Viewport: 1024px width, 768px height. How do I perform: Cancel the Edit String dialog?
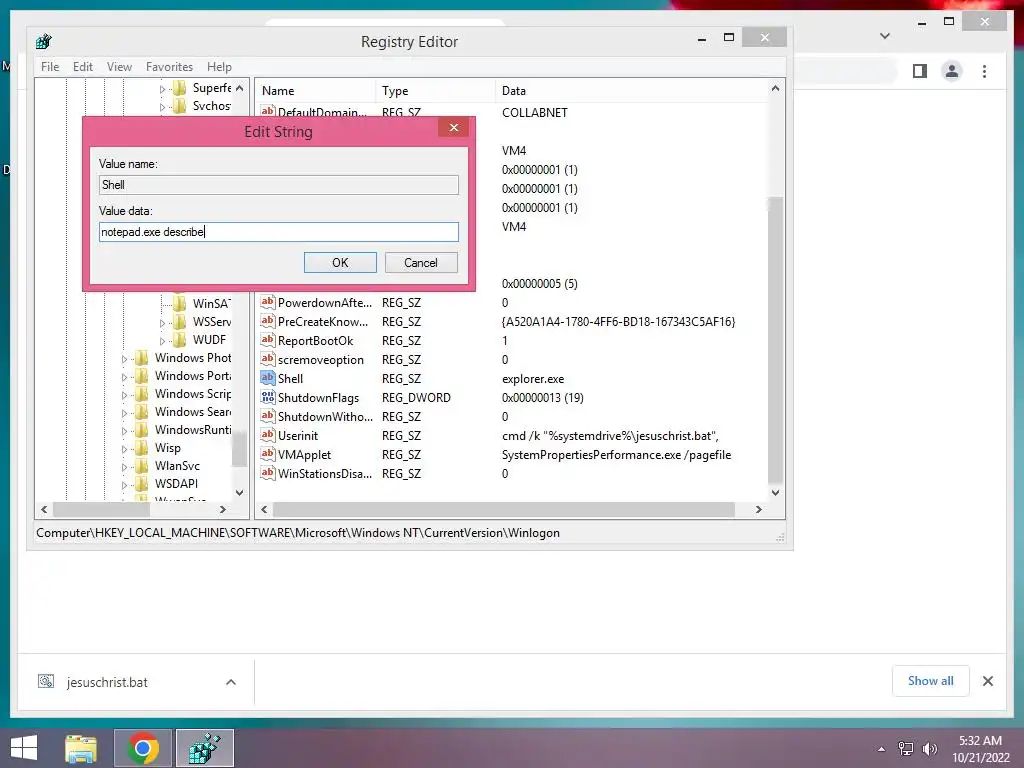pos(421,263)
